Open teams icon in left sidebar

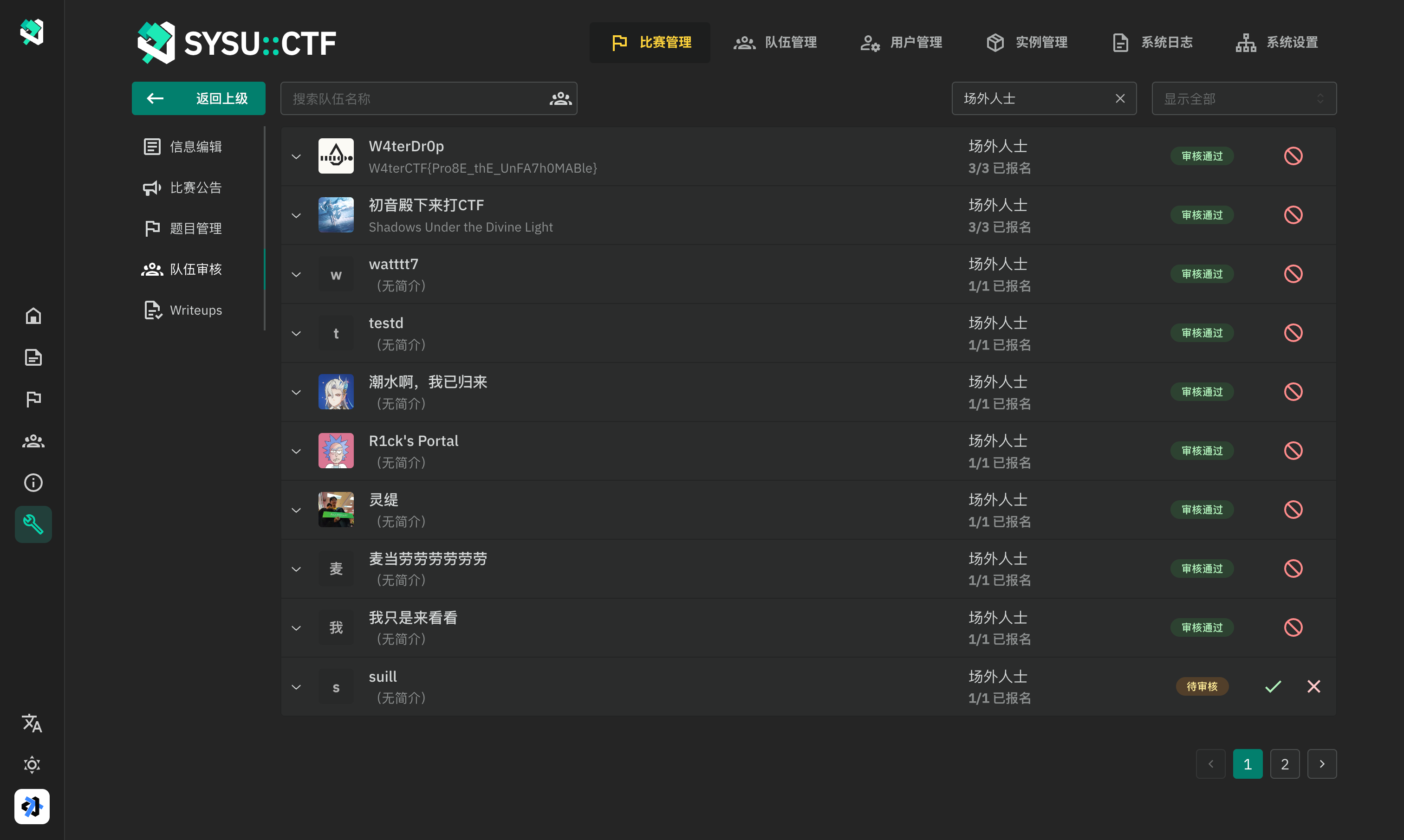pyautogui.click(x=33, y=441)
